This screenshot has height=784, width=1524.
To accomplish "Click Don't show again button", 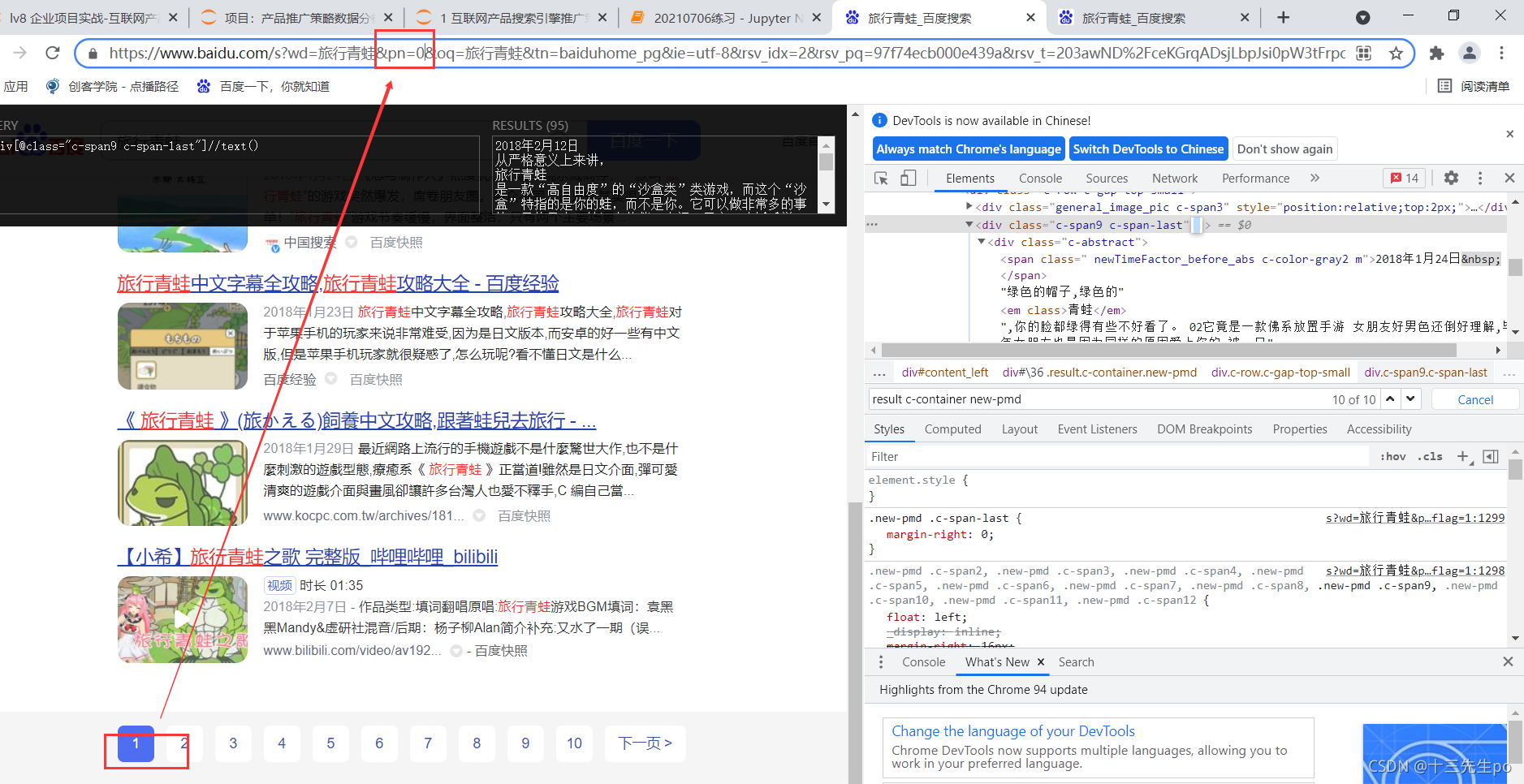I will pyautogui.click(x=1284, y=149).
